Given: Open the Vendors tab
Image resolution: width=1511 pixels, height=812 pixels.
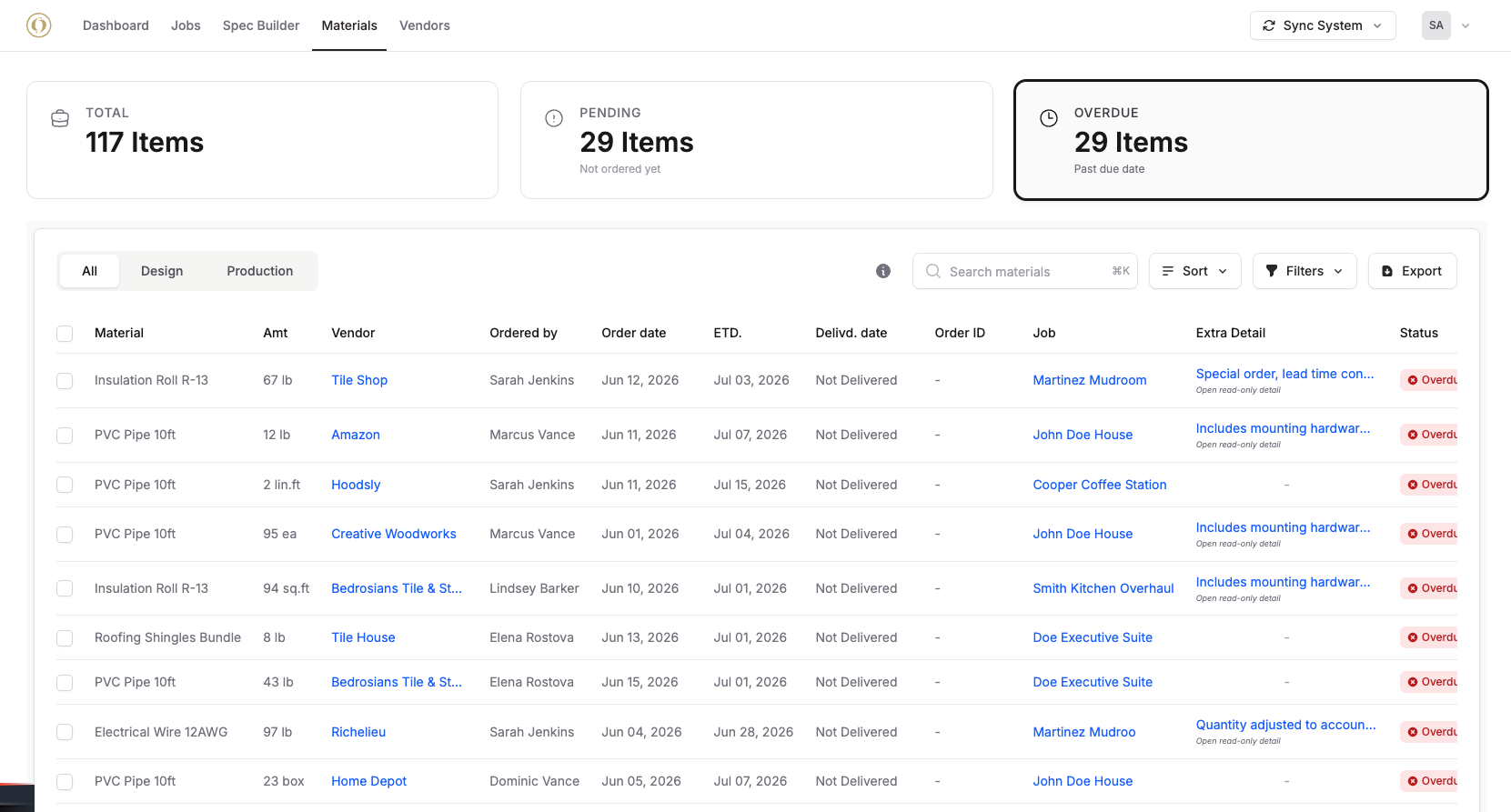Looking at the screenshot, I should click(x=425, y=25).
